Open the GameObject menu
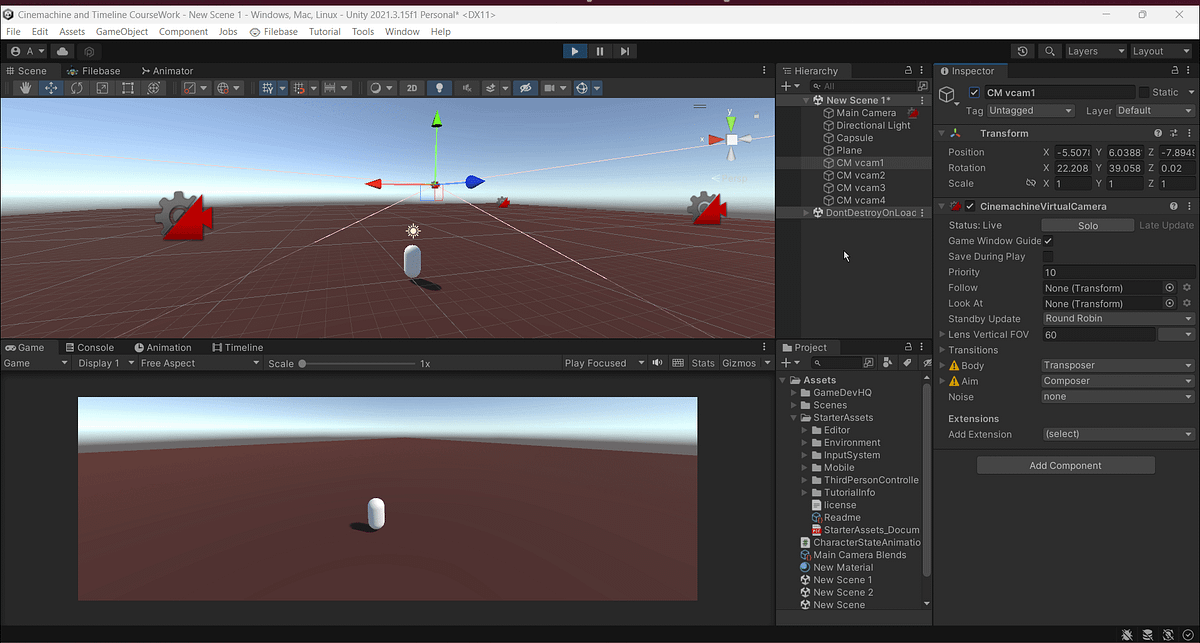Image resolution: width=1200 pixels, height=643 pixels. 121,31
